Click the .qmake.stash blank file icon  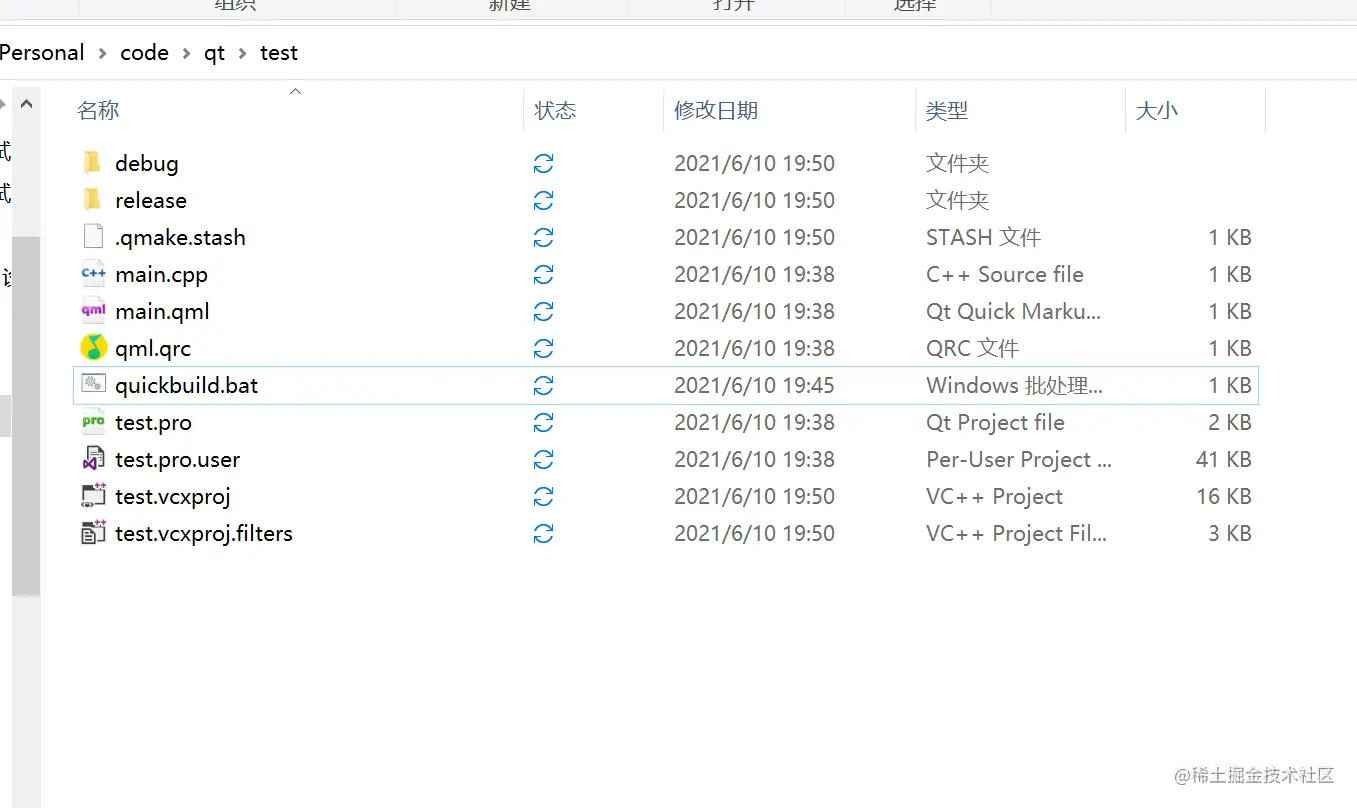point(92,237)
